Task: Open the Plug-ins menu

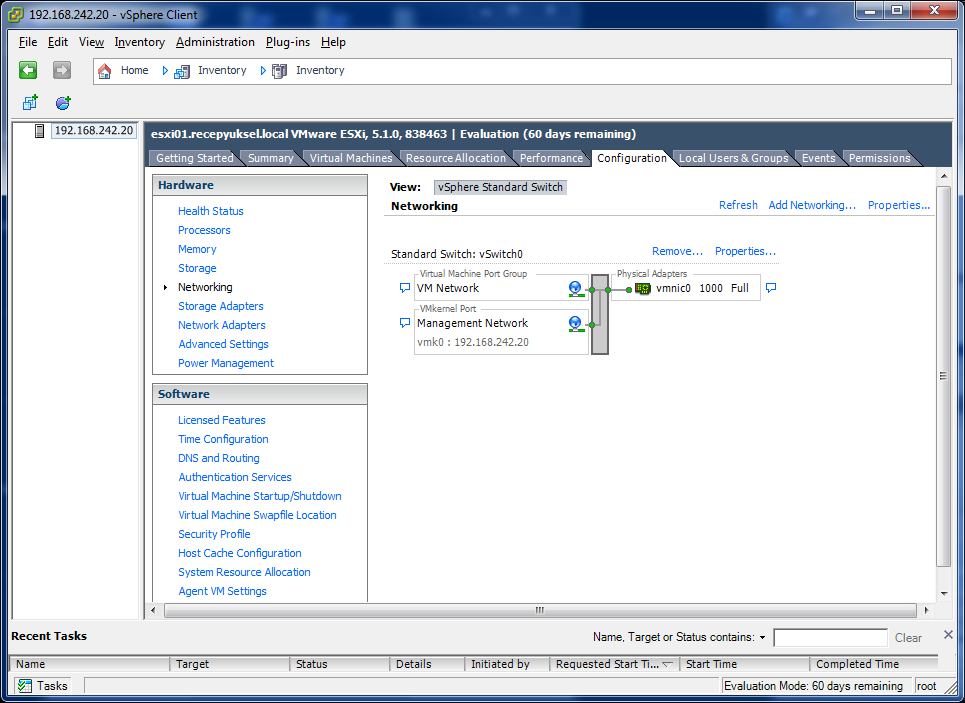Action: point(288,42)
